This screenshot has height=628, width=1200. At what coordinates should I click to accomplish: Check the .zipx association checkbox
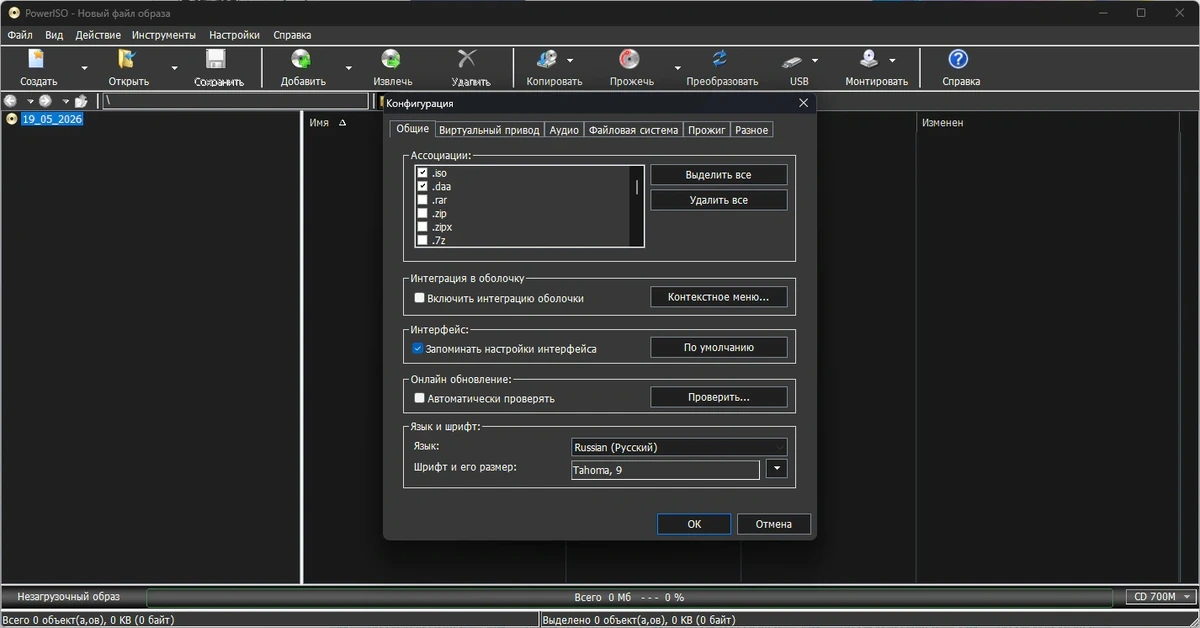pos(422,227)
